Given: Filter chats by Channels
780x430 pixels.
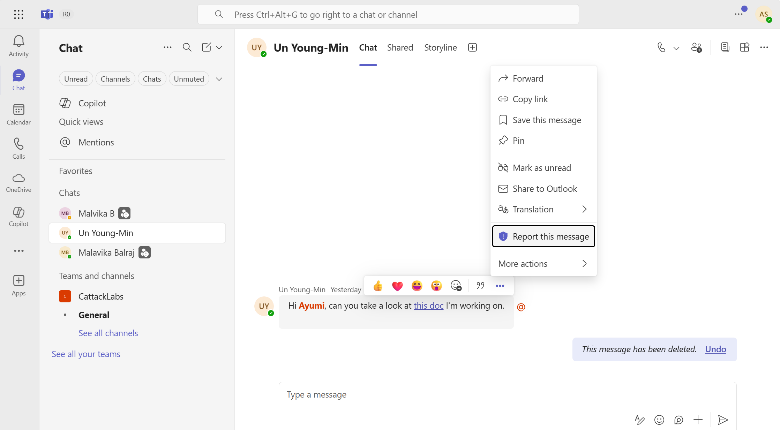Looking at the screenshot, I should (115, 79).
